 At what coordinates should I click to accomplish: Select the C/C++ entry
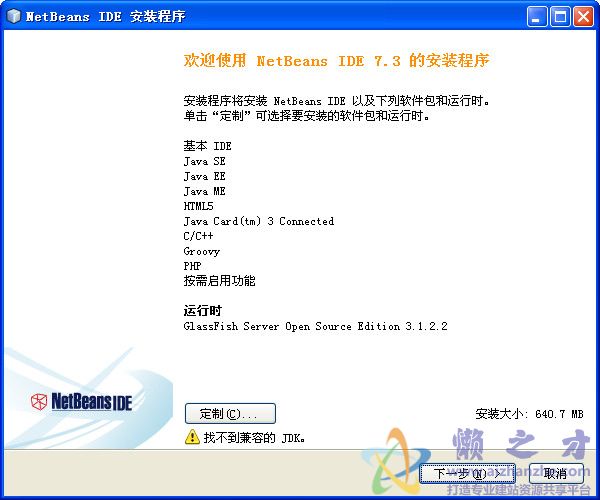(198, 236)
